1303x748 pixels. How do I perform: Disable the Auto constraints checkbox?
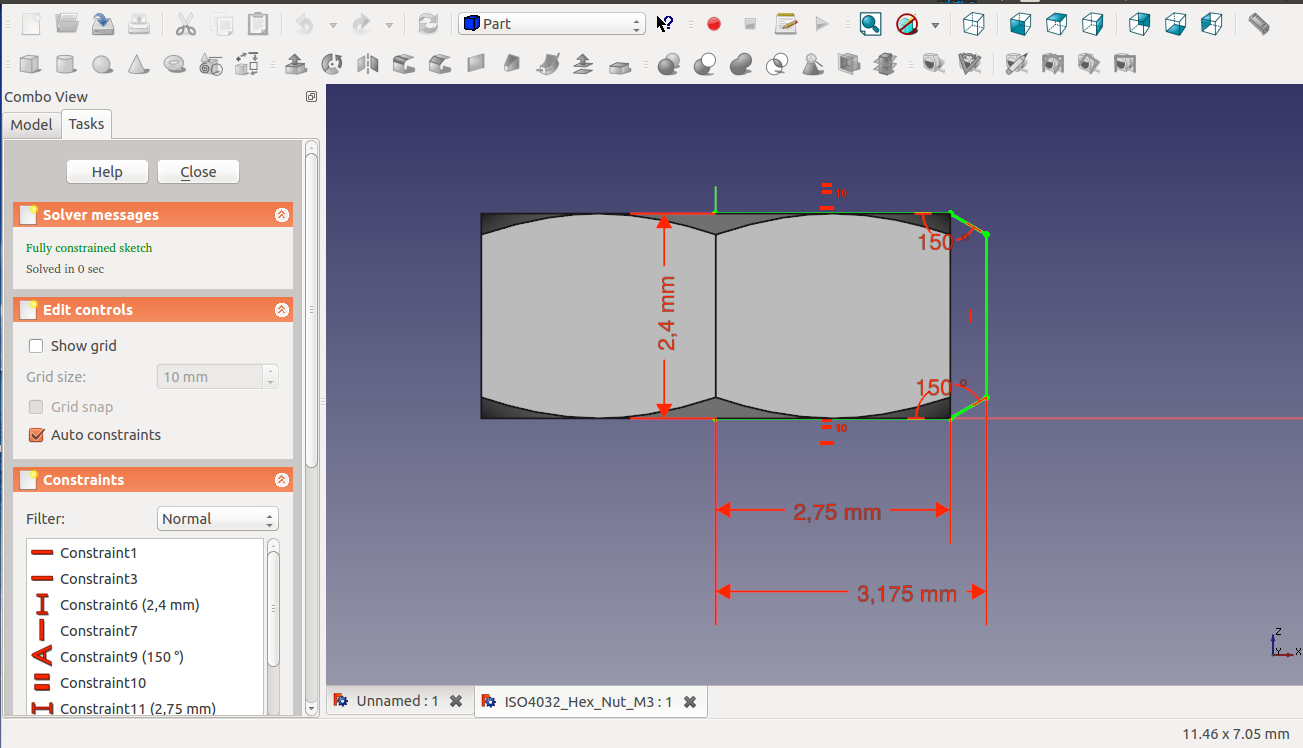pos(36,435)
